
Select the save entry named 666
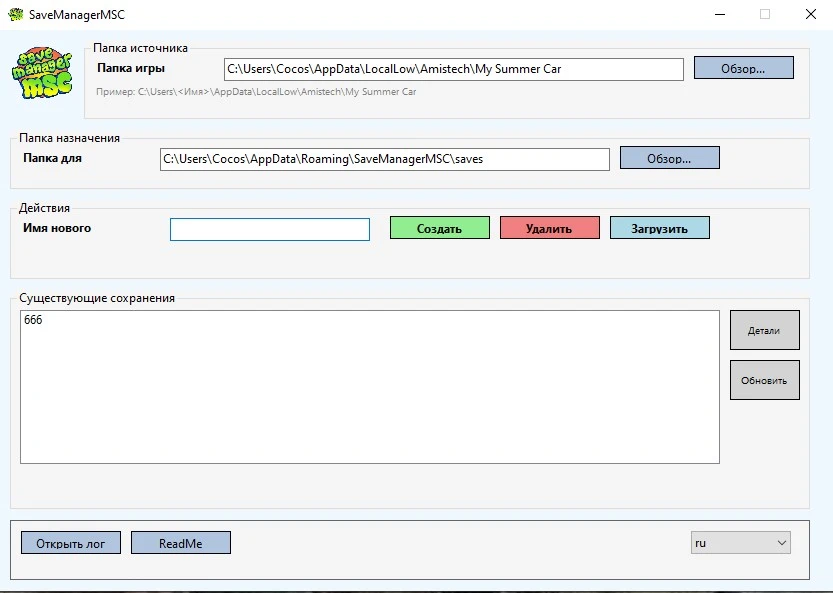[33, 319]
